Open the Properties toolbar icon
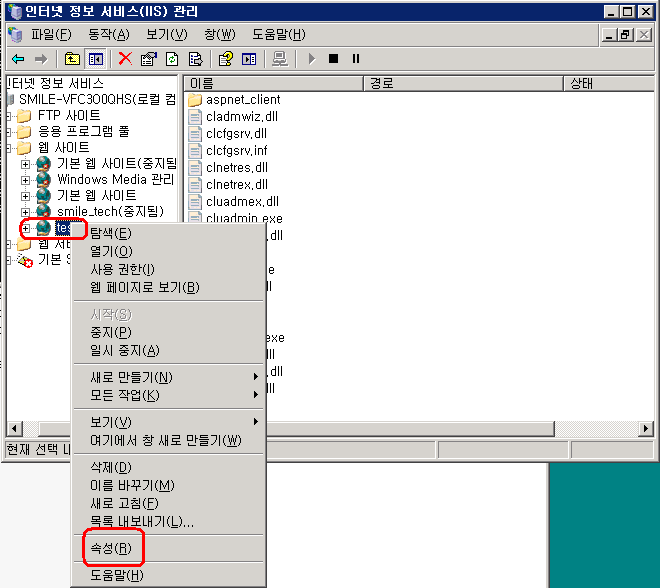Screen dimensions: 660x588 pos(148,59)
